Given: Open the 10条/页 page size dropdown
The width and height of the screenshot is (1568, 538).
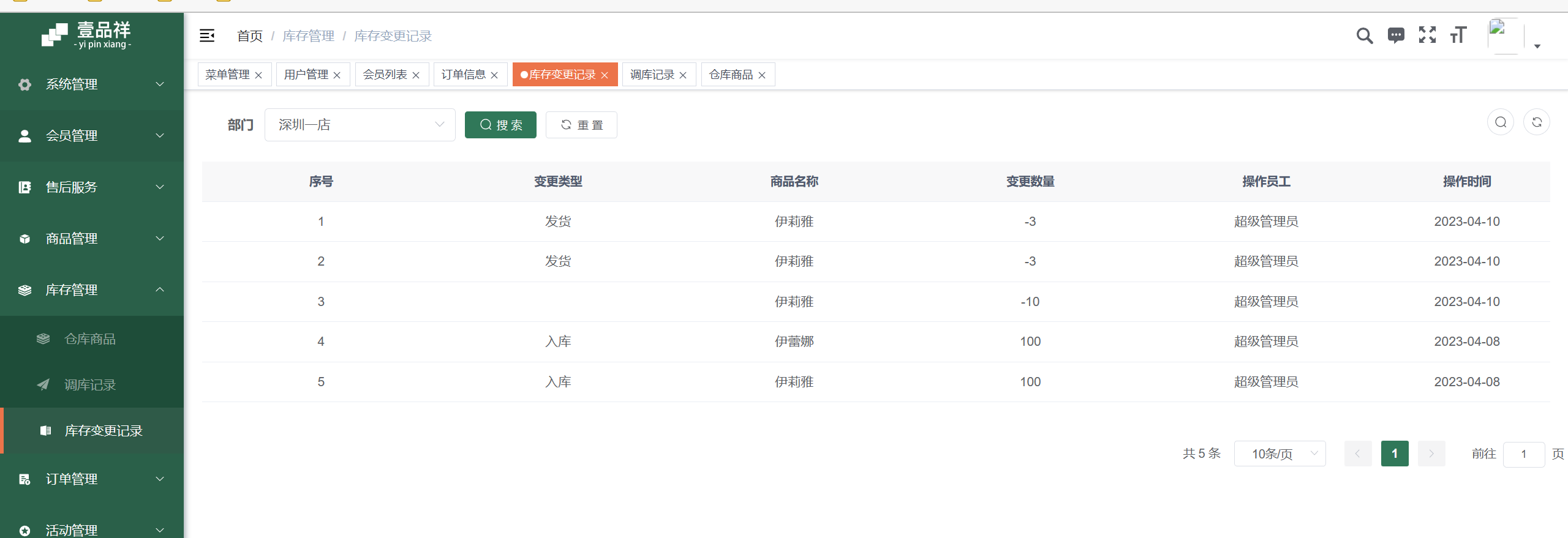Looking at the screenshot, I should [x=1280, y=454].
